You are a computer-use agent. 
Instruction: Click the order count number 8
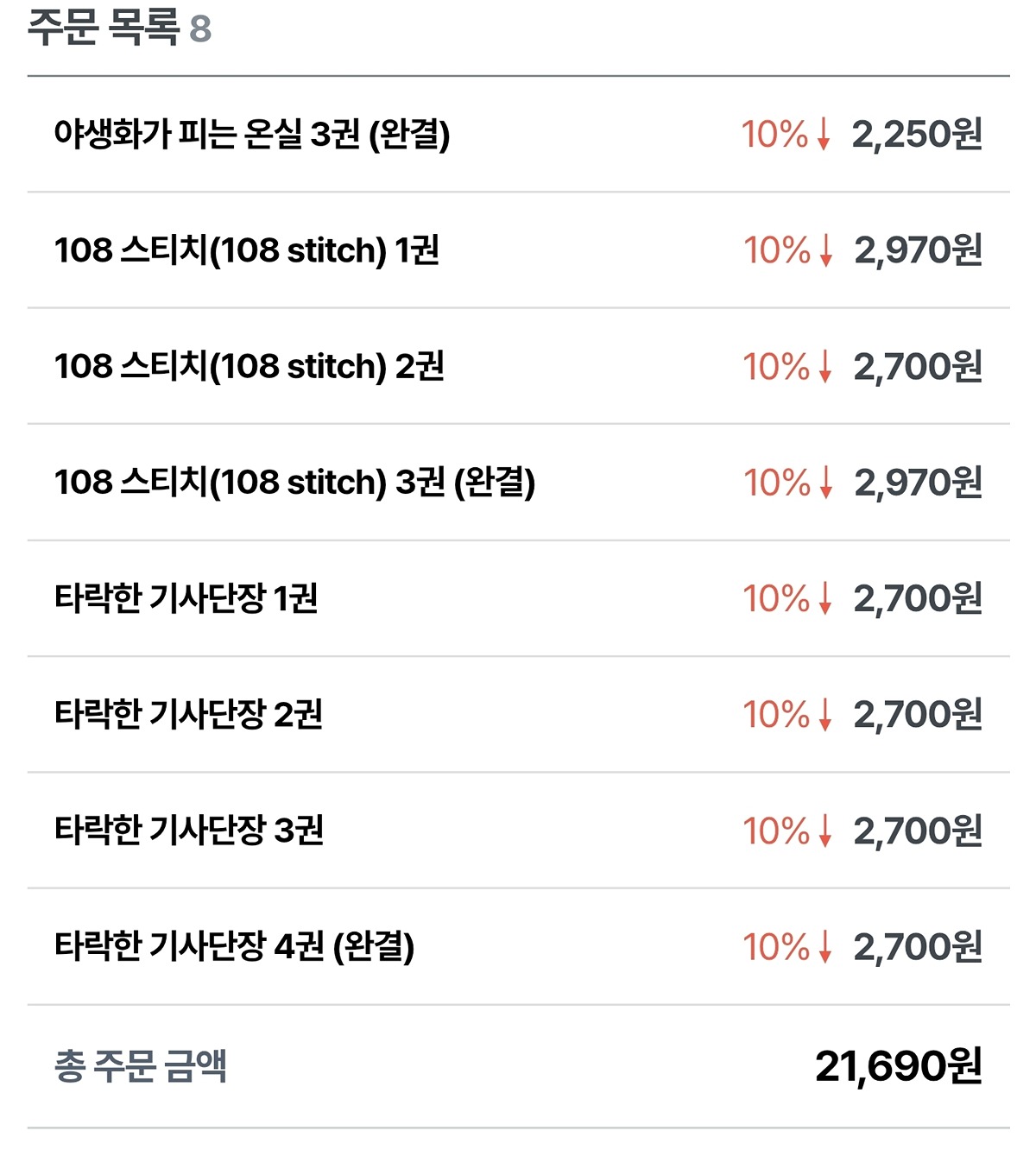(200, 28)
